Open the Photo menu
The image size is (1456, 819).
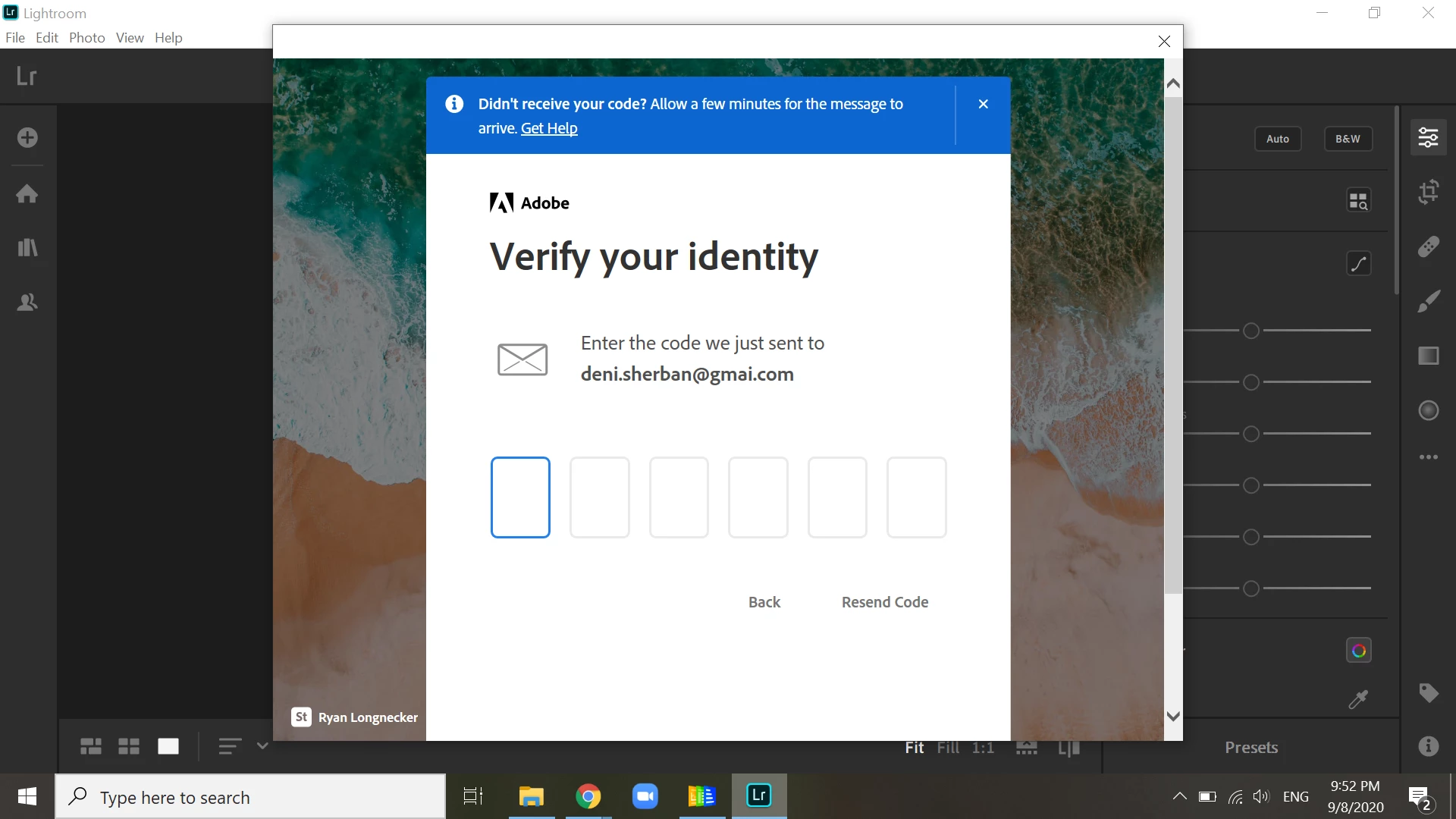pos(86,37)
